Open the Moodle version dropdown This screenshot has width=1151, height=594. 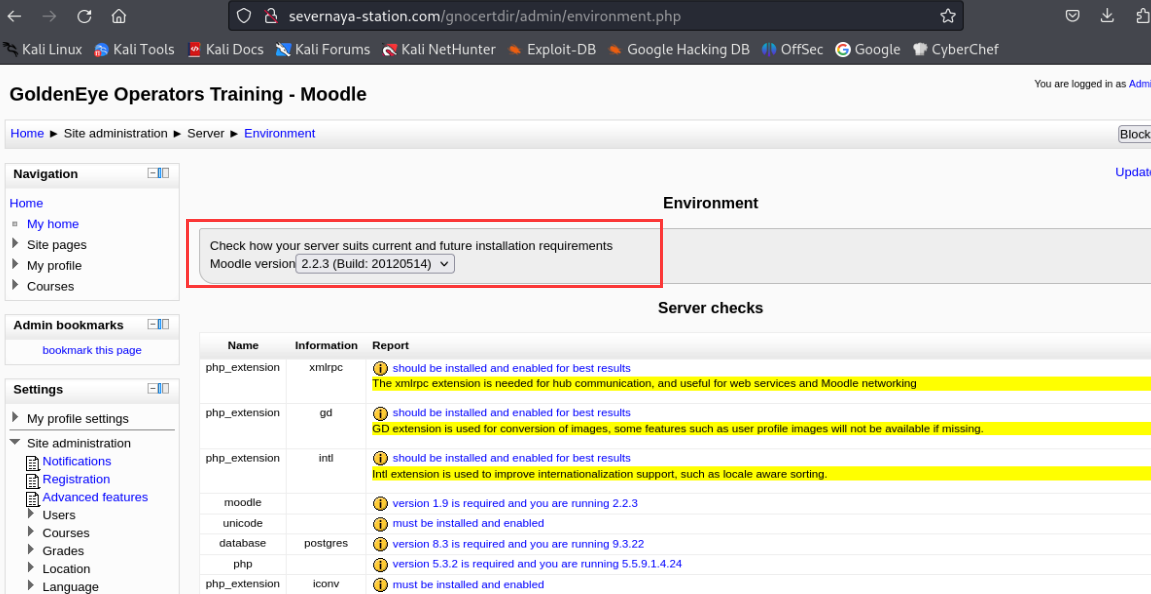(375, 264)
